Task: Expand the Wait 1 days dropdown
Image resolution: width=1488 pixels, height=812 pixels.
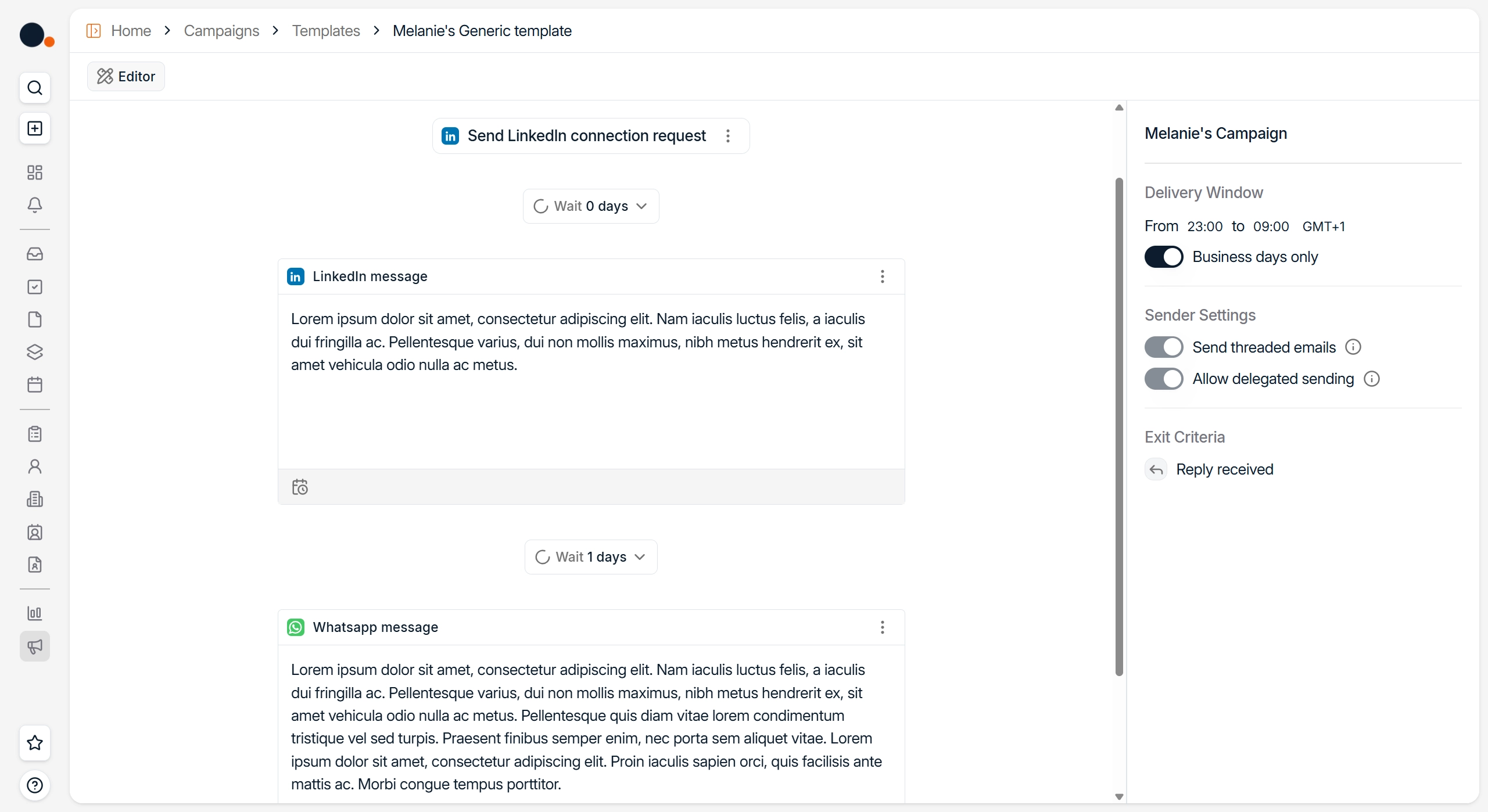Action: [591, 557]
